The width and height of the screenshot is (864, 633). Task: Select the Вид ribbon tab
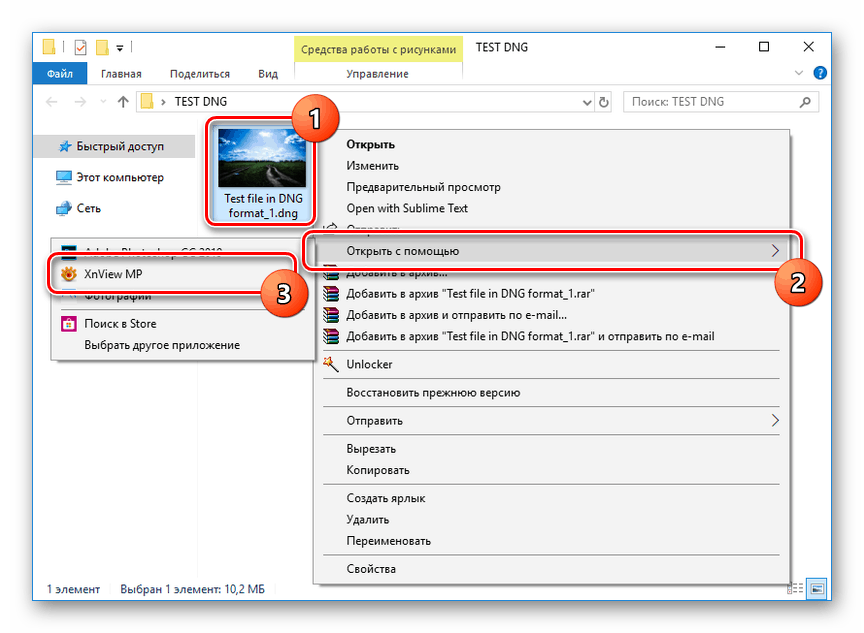268,74
